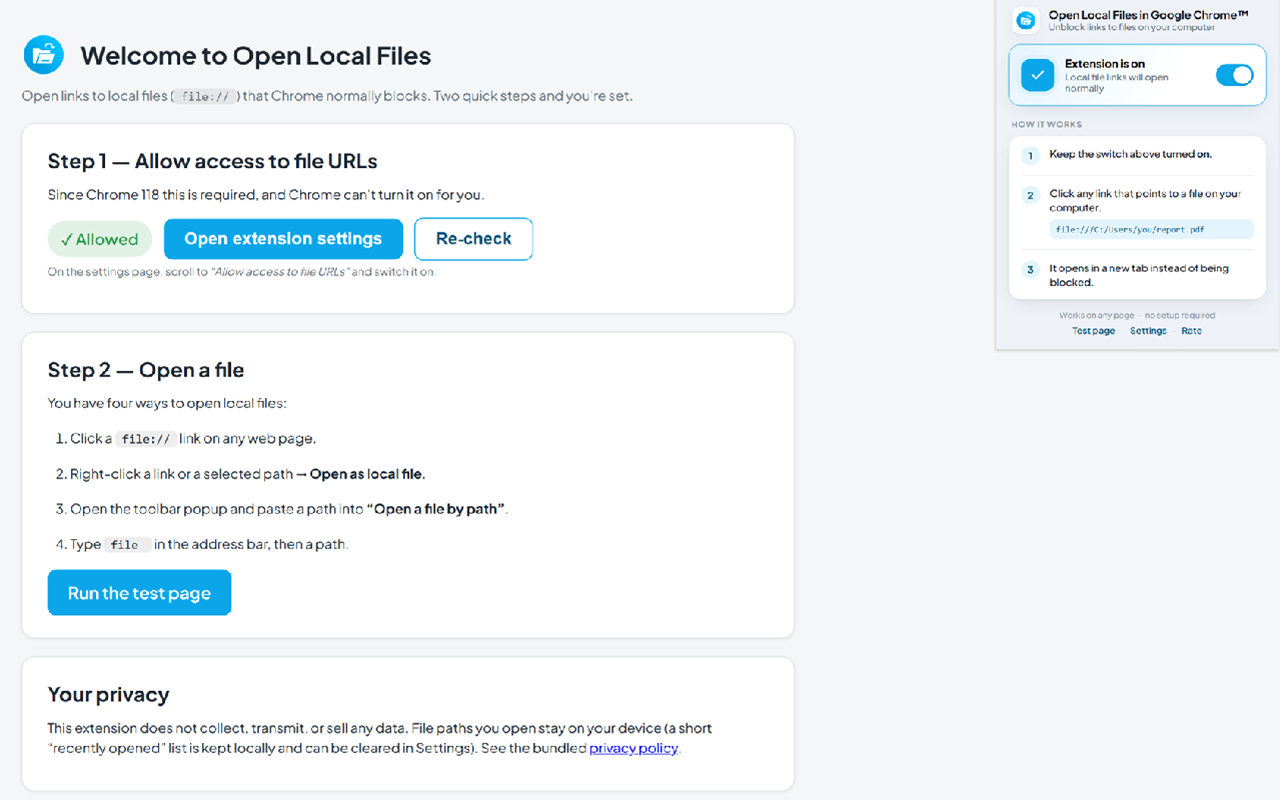Open the Test page link in the popup
1280x800 pixels.
1094,331
